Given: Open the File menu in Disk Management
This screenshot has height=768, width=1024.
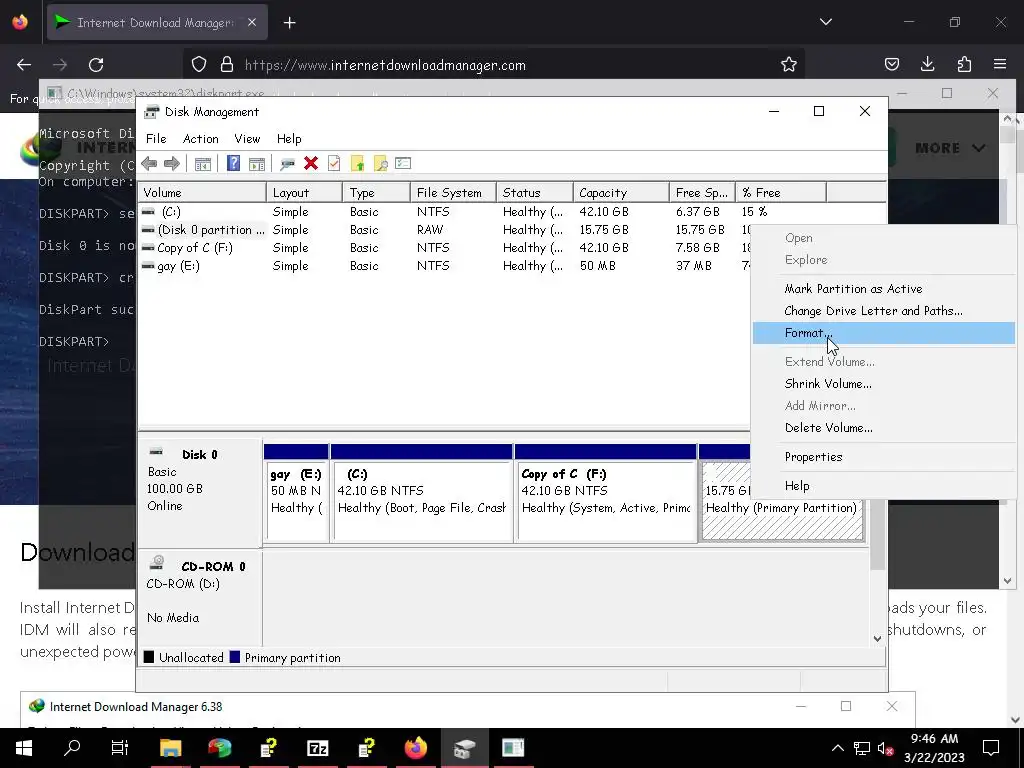Looking at the screenshot, I should click(156, 138).
